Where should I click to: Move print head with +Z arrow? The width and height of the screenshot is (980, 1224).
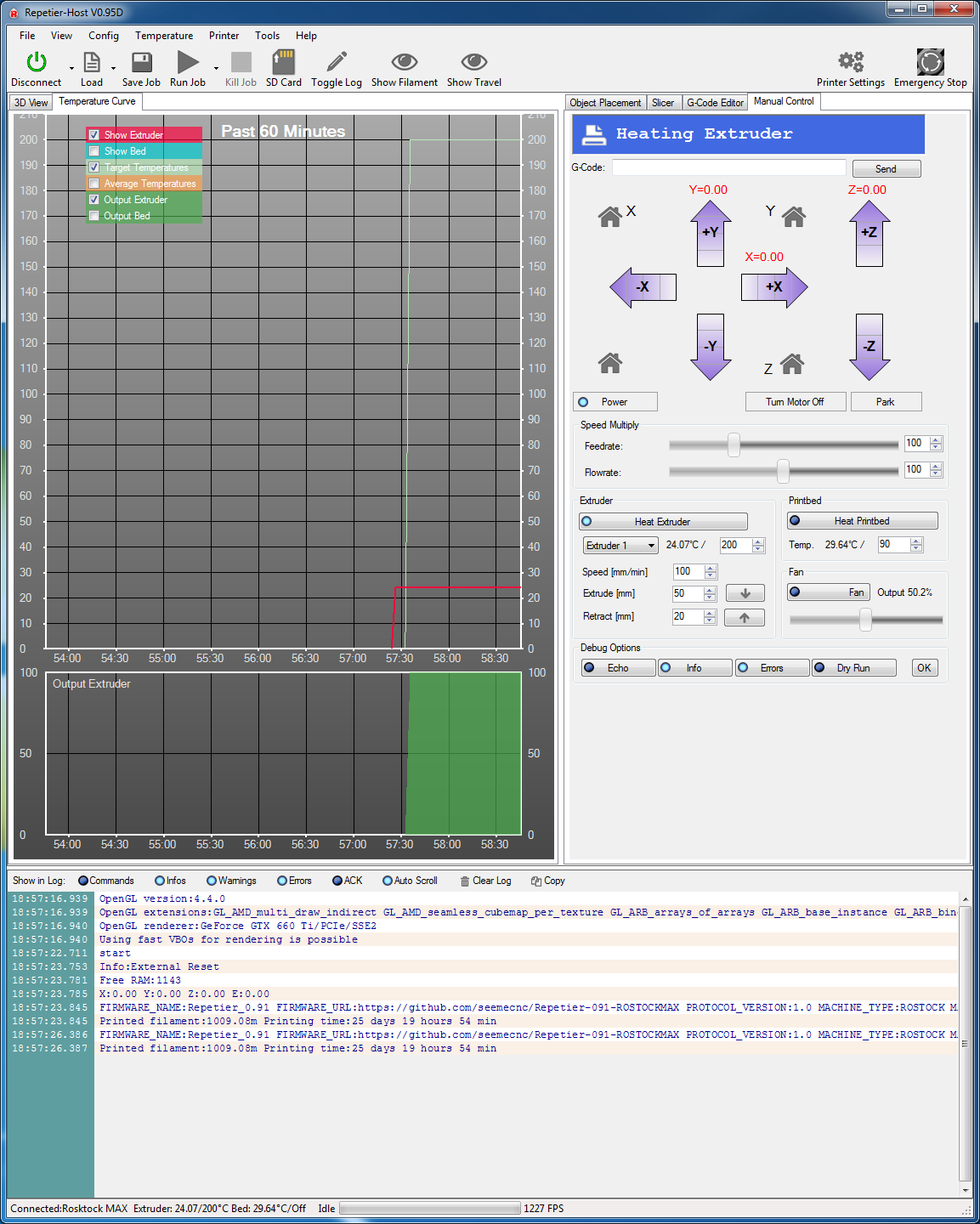869,231
